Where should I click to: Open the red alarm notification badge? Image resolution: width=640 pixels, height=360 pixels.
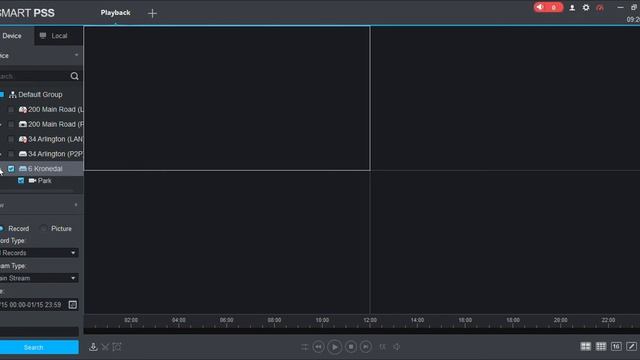point(548,7)
